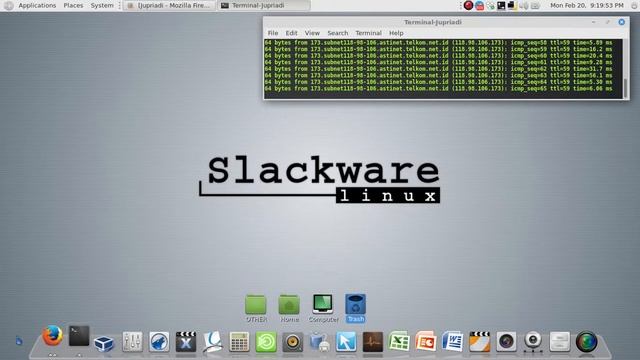640x360 pixels.
Task: Open the Home folder on desktop
Action: point(289,309)
